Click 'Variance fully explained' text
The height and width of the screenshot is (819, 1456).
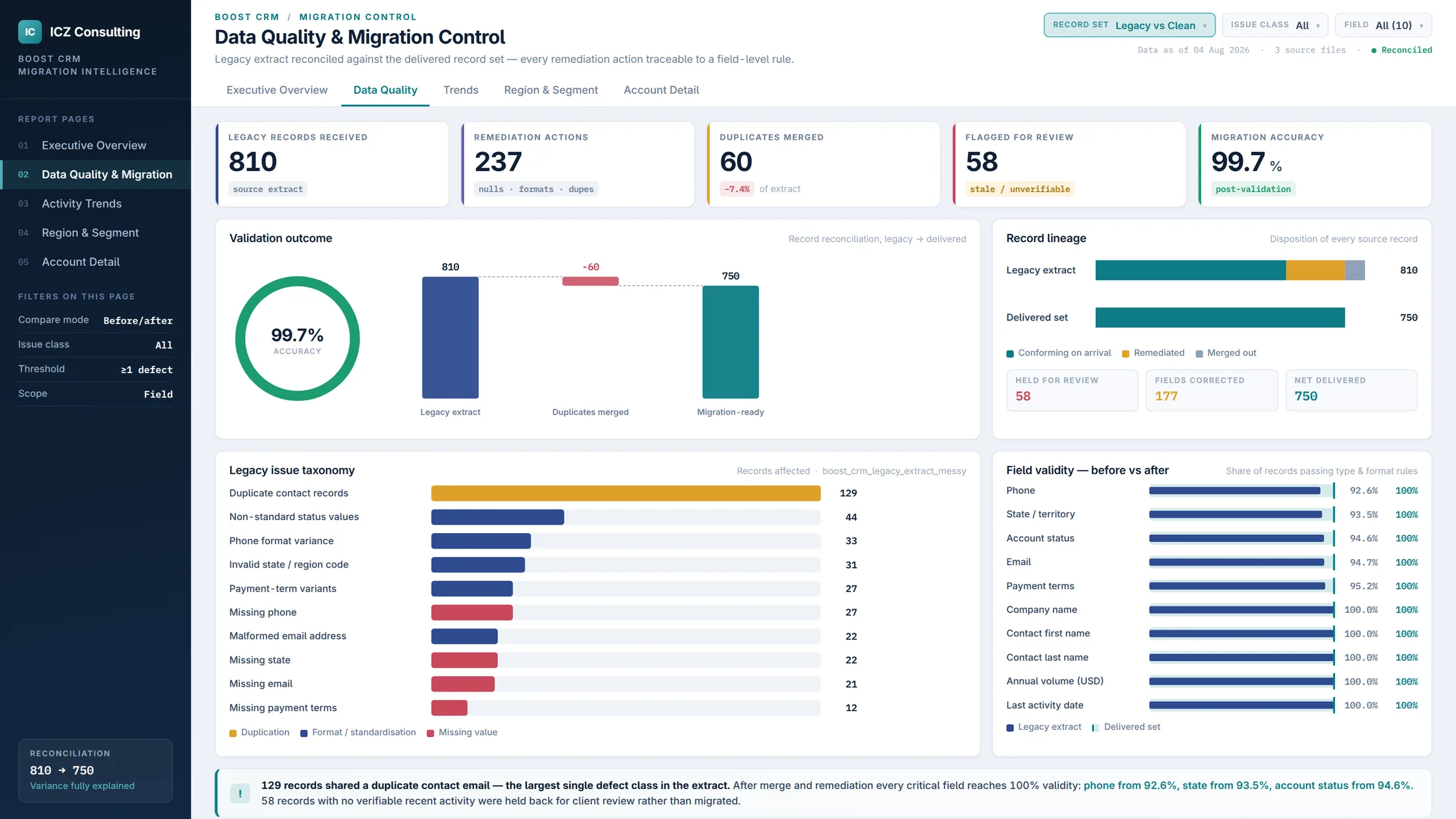click(82, 786)
